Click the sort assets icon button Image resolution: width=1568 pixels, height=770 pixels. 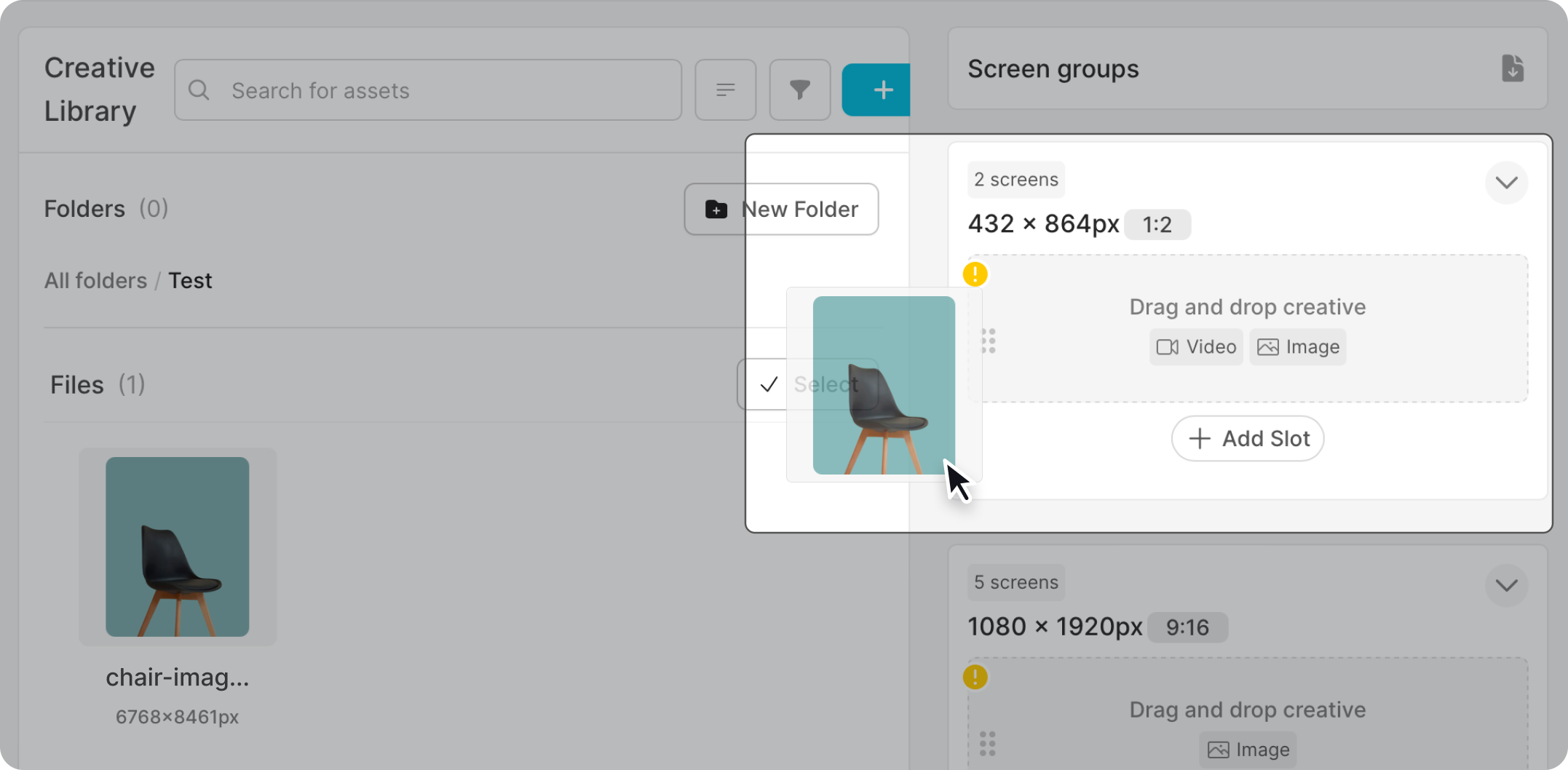(x=725, y=90)
